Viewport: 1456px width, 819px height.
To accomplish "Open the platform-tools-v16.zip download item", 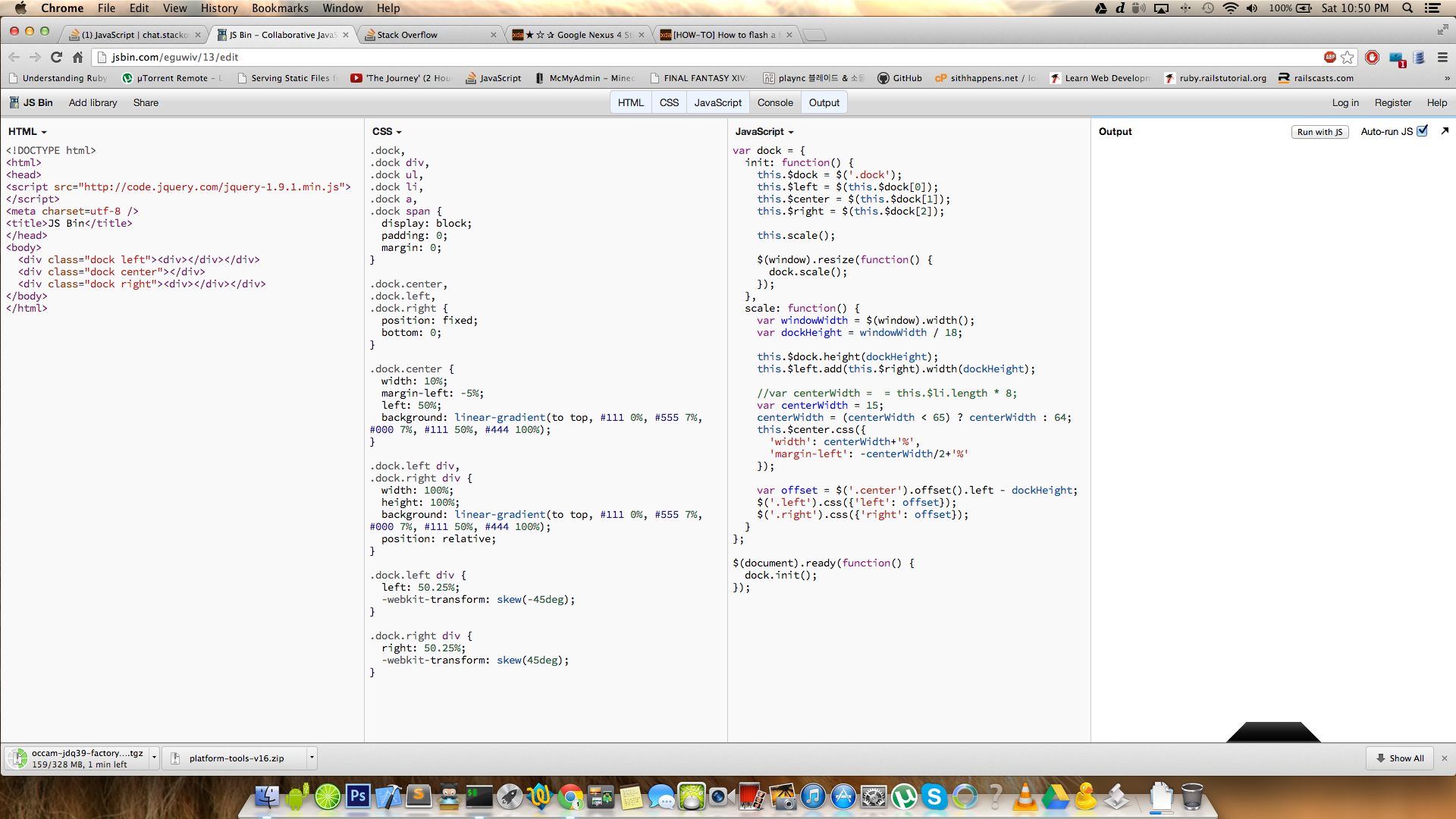I will coord(235,758).
